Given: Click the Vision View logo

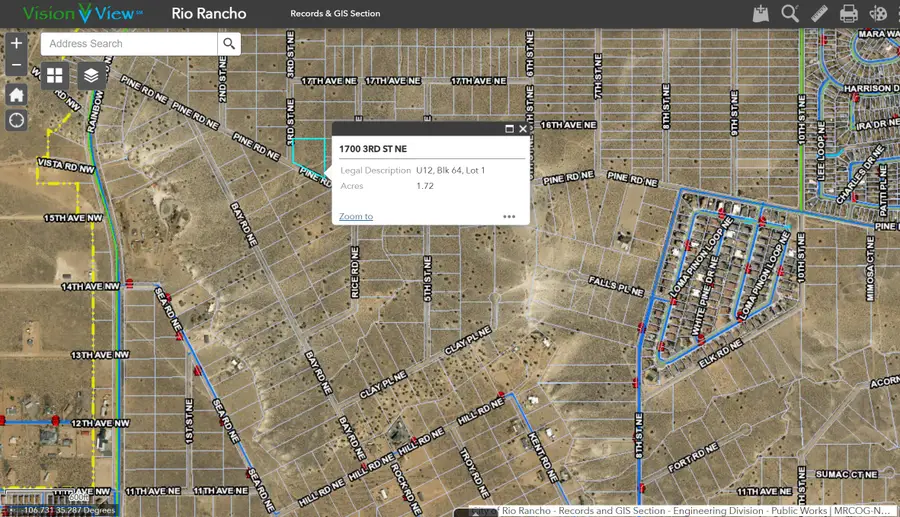Looking at the screenshot, I should (82, 14).
